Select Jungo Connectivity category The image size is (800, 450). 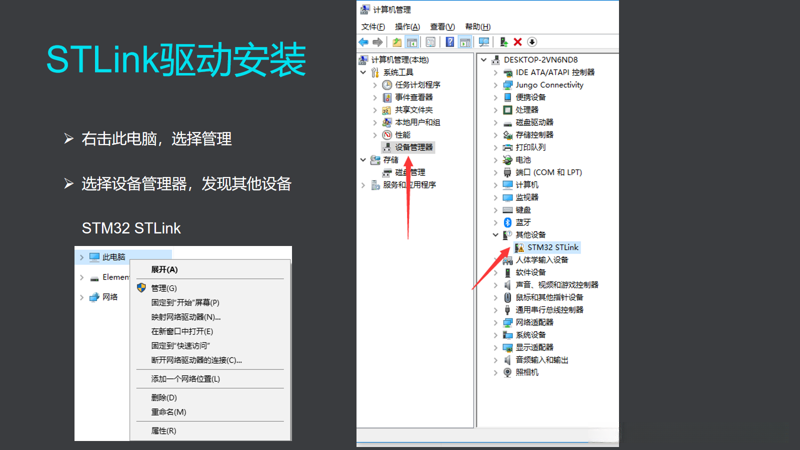click(549, 85)
